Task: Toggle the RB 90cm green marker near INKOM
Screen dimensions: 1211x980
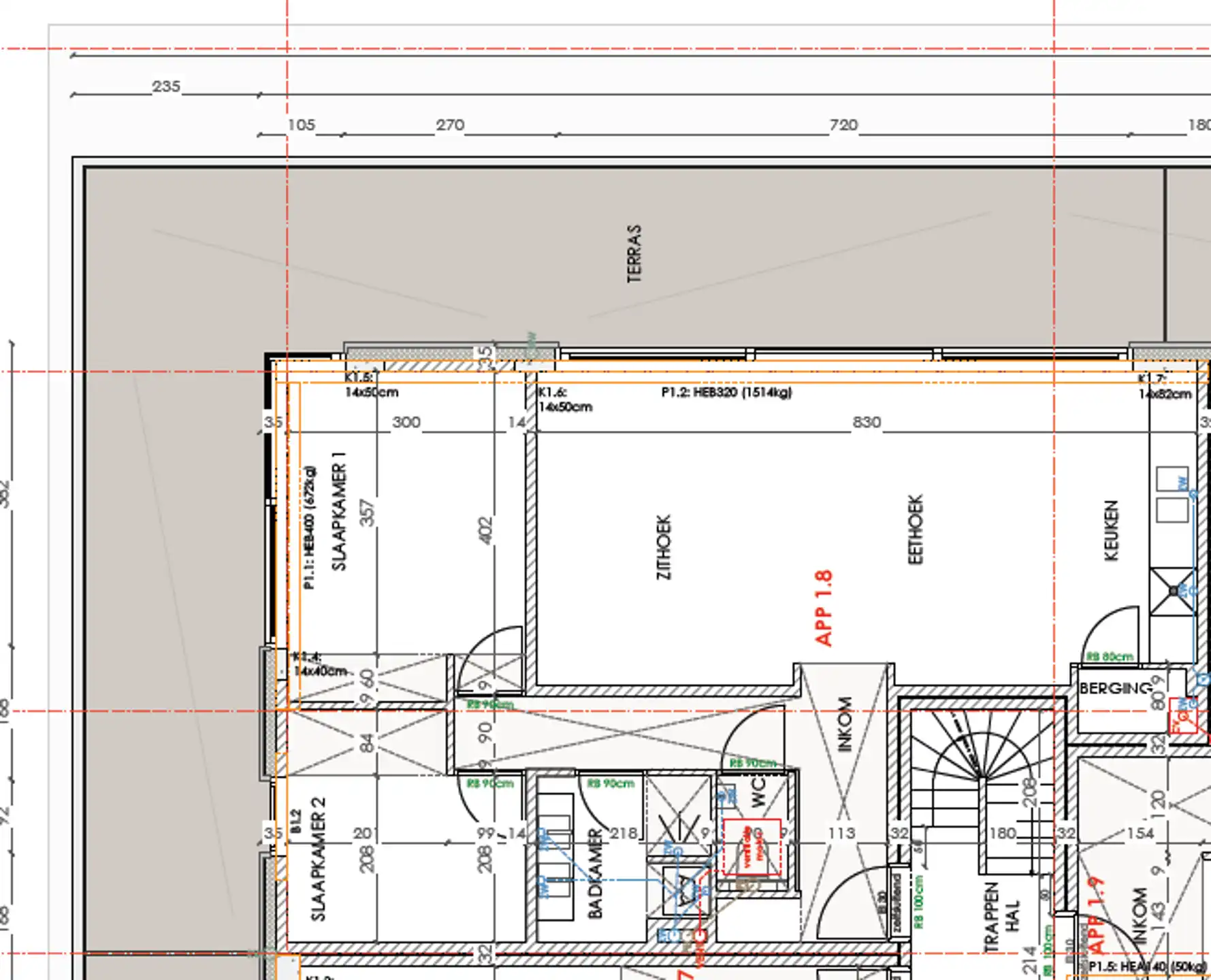Action: (752, 764)
